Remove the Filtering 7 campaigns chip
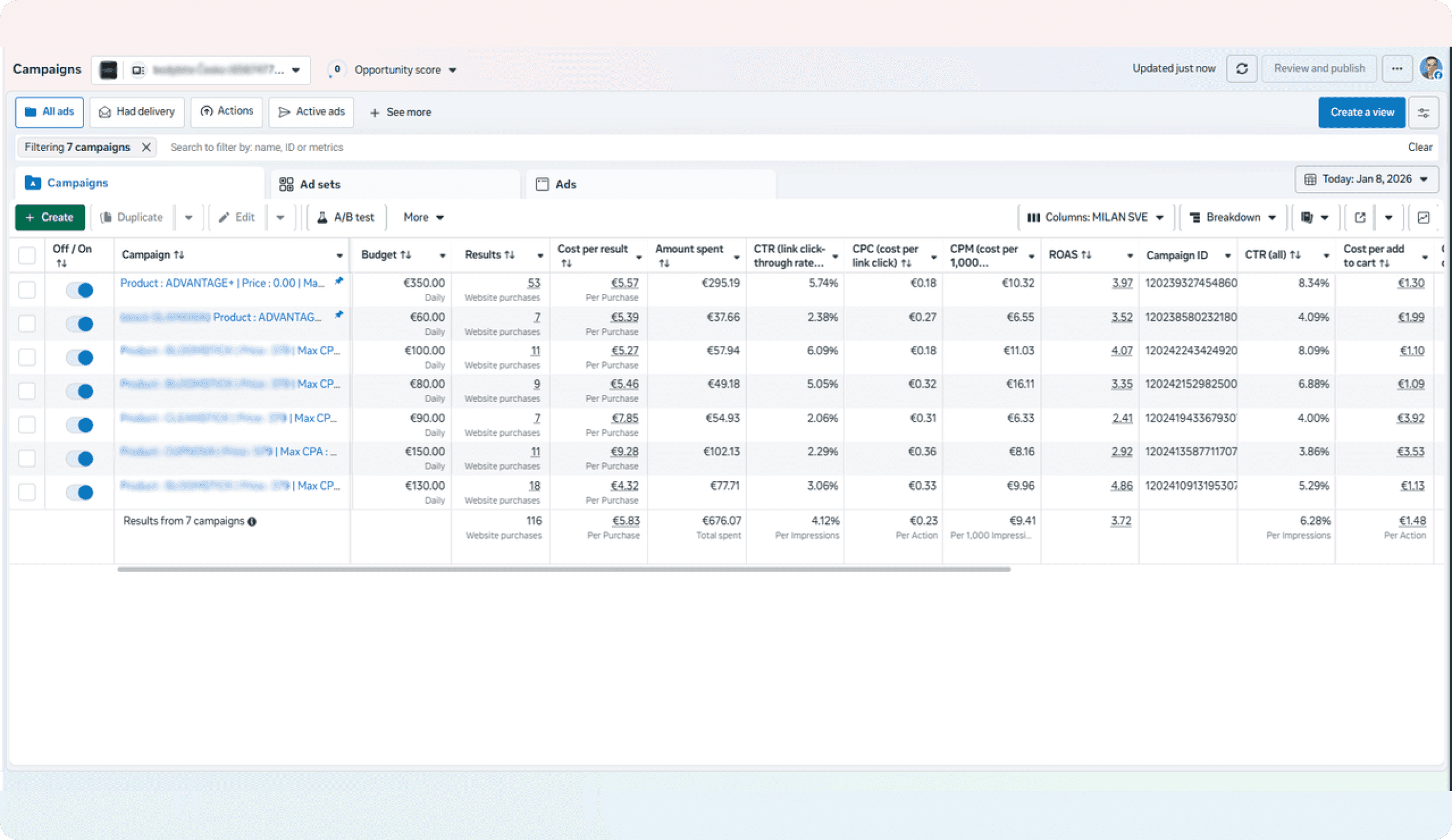 click(146, 147)
